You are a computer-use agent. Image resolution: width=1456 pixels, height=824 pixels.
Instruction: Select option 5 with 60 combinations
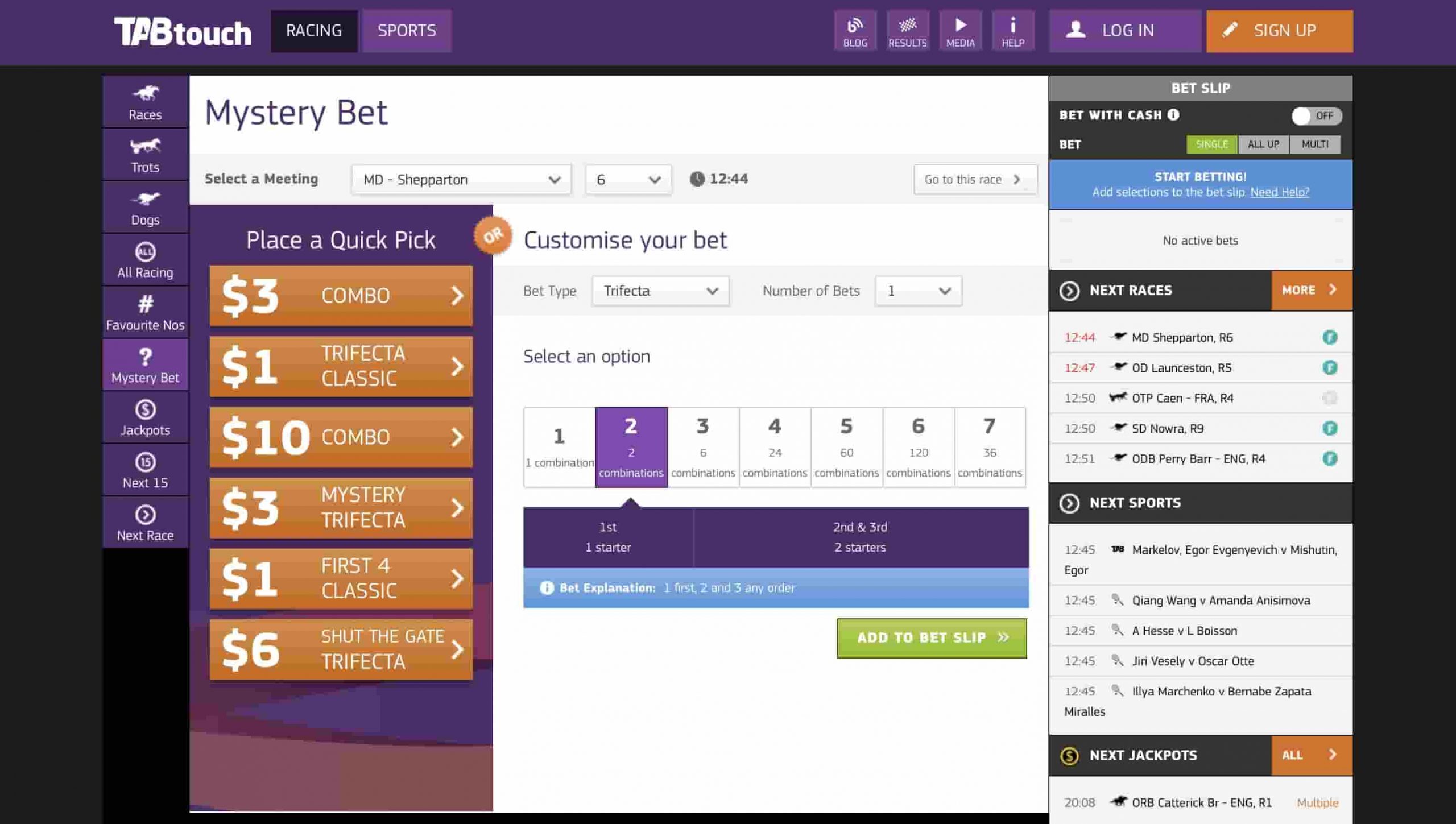[846, 447]
